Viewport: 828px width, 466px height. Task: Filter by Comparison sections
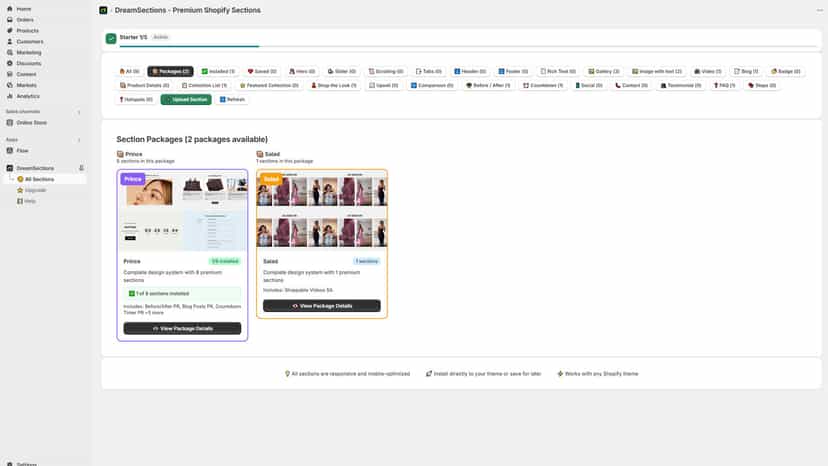(432, 86)
